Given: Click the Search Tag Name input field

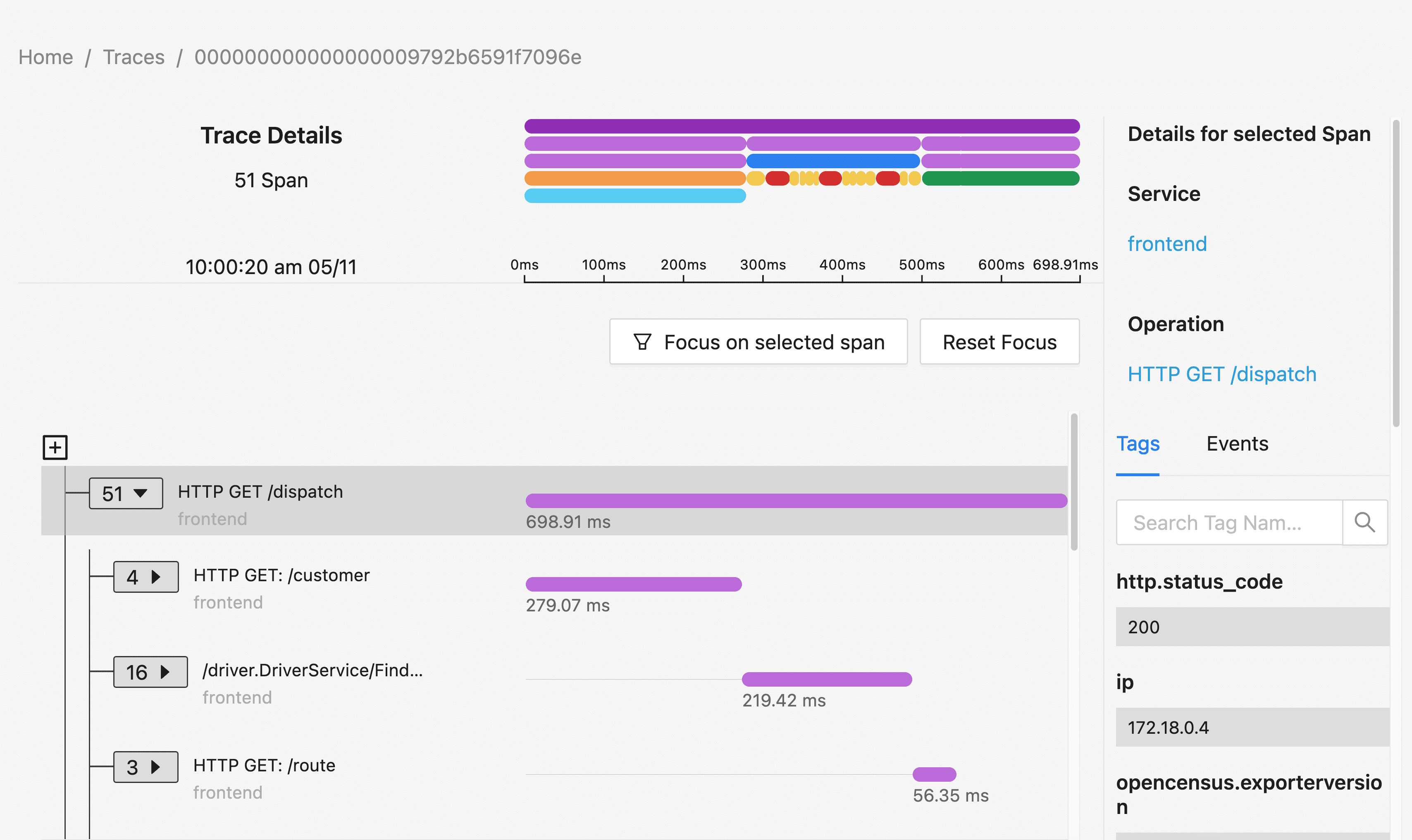Looking at the screenshot, I should tap(1228, 523).
